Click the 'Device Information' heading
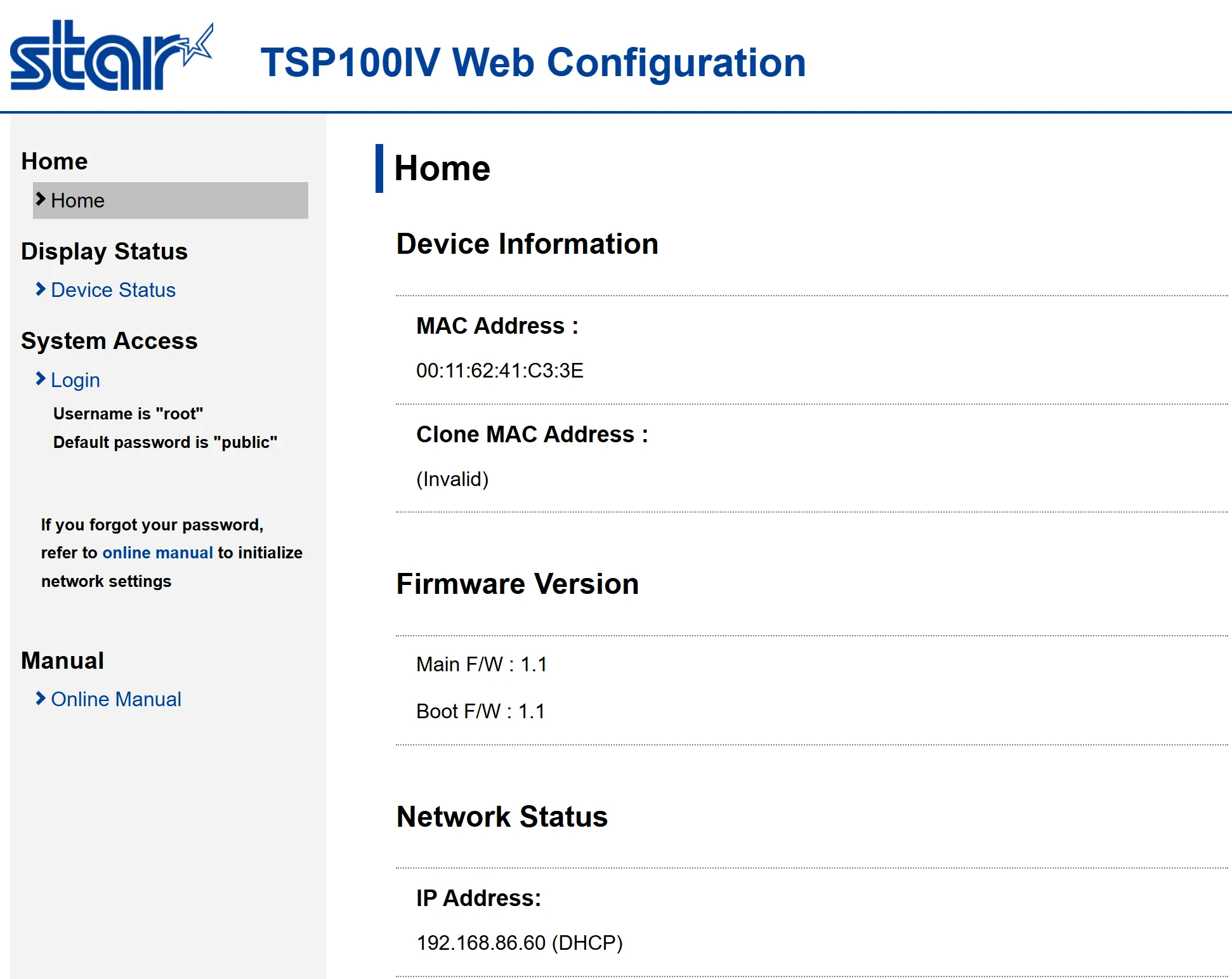Screen dimensions: 1232x979 coord(527,244)
